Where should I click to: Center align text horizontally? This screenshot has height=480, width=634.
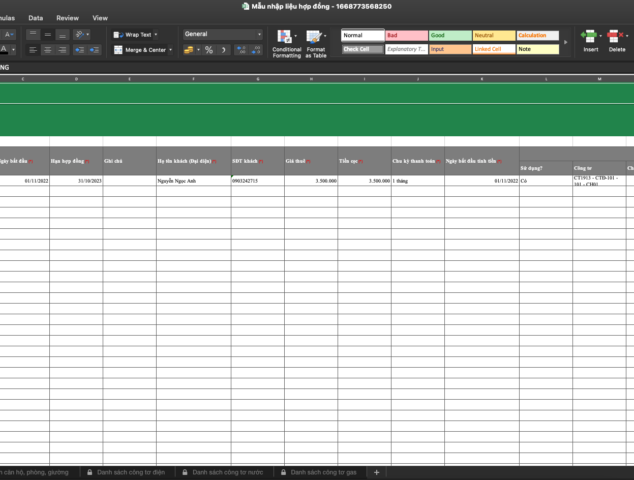48,49
